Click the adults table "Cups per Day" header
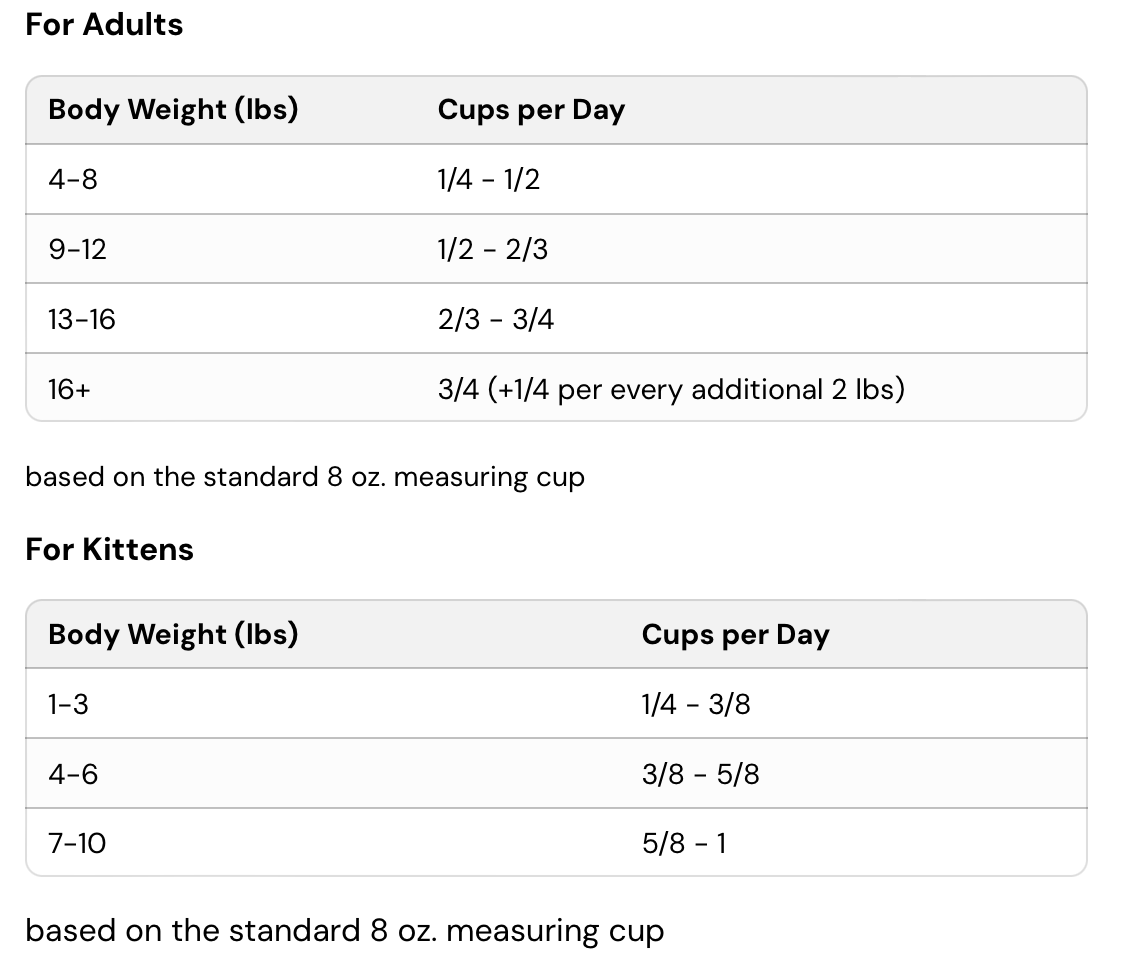 point(531,110)
